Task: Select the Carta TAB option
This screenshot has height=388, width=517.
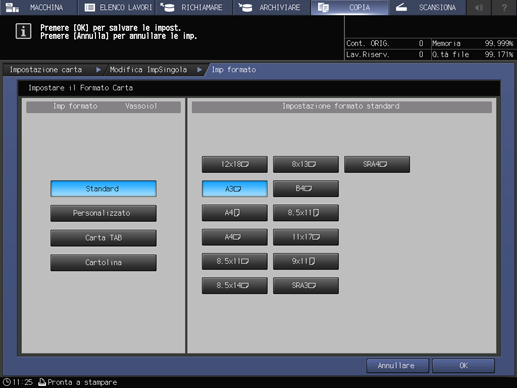Action: [x=103, y=238]
